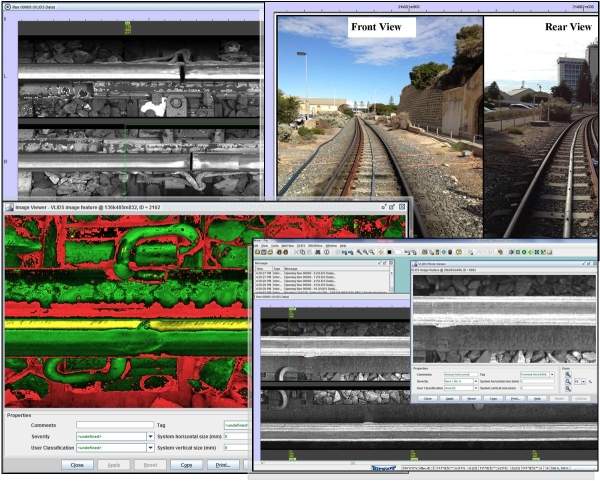Open the Window menu in menu bar
Viewport: 600px width, 481px height.
coord(328,245)
